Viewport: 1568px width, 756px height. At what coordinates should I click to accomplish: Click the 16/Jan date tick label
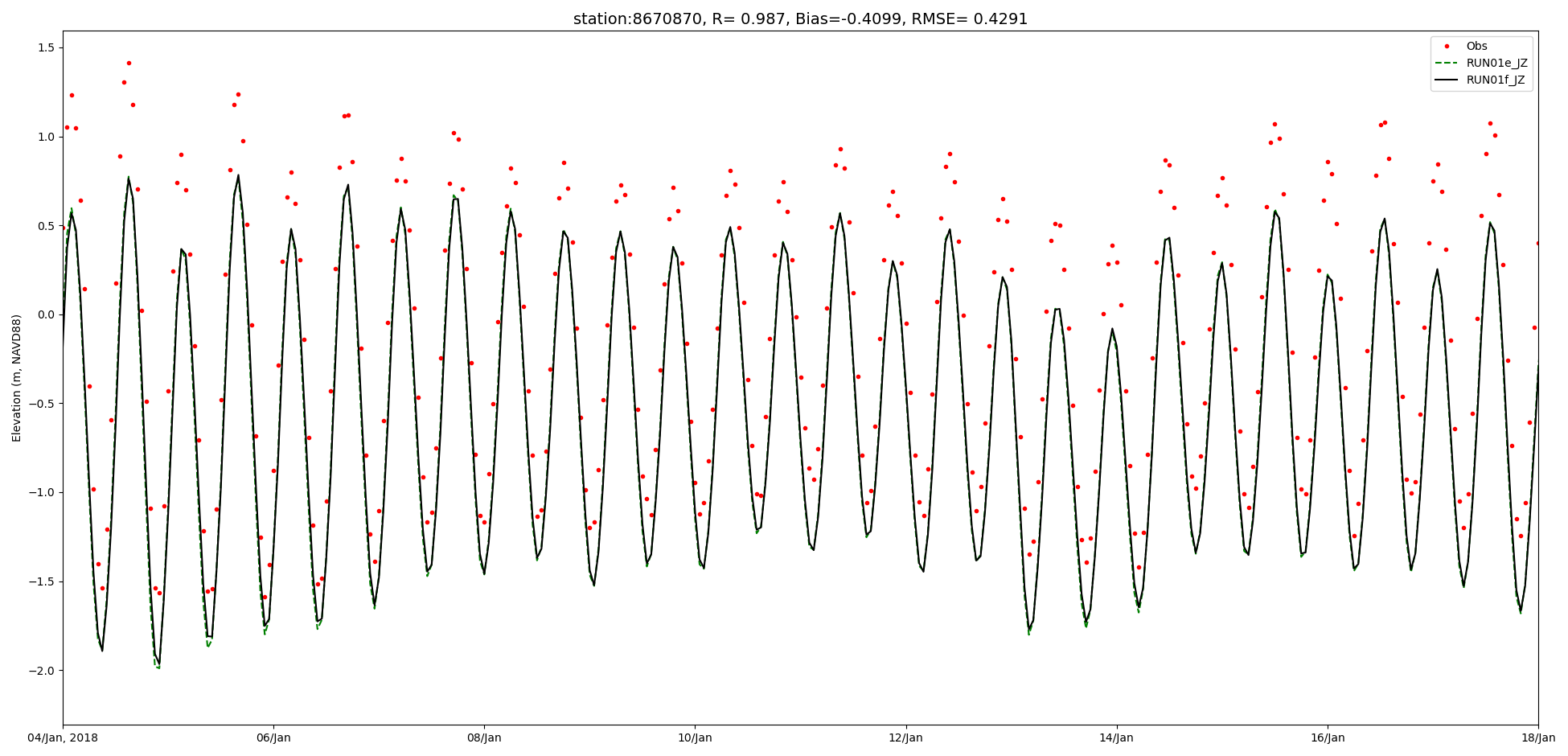coord(1327,738)
